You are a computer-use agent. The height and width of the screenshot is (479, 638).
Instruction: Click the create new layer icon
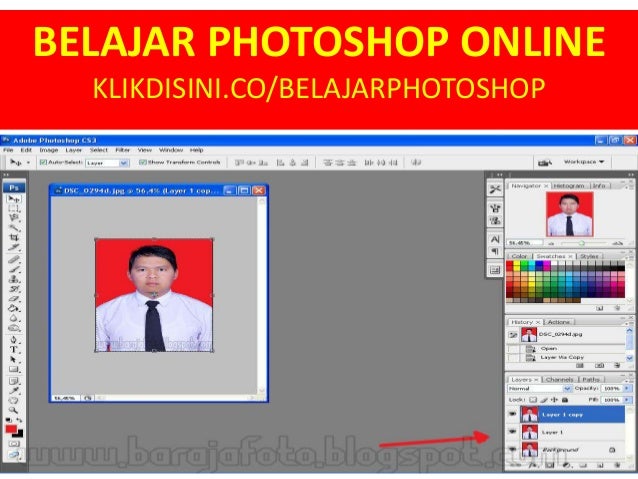tap(600, 464)
